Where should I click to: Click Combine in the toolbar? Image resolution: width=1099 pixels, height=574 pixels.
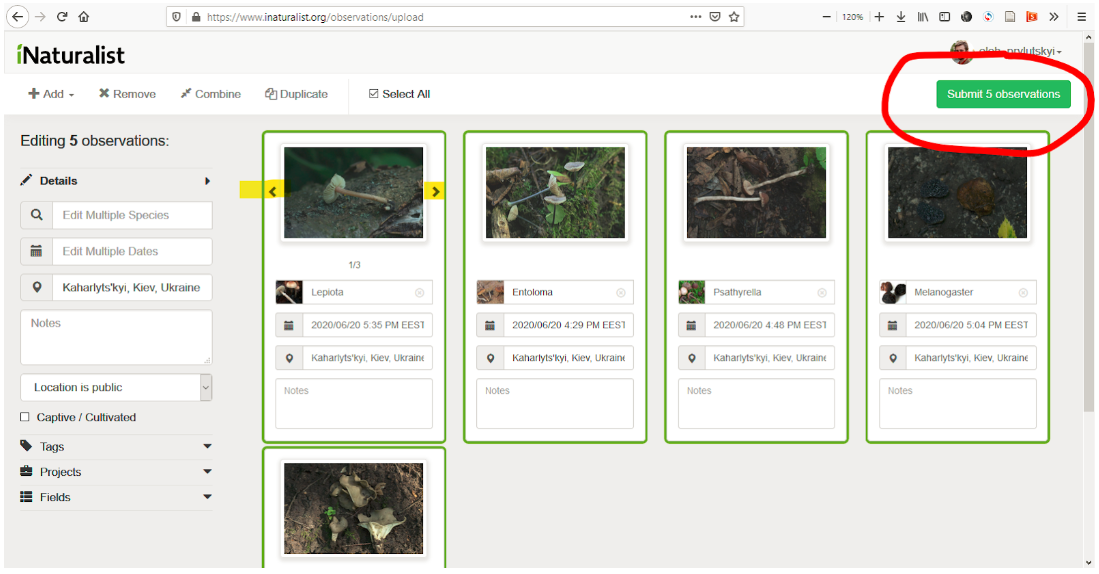210,94
